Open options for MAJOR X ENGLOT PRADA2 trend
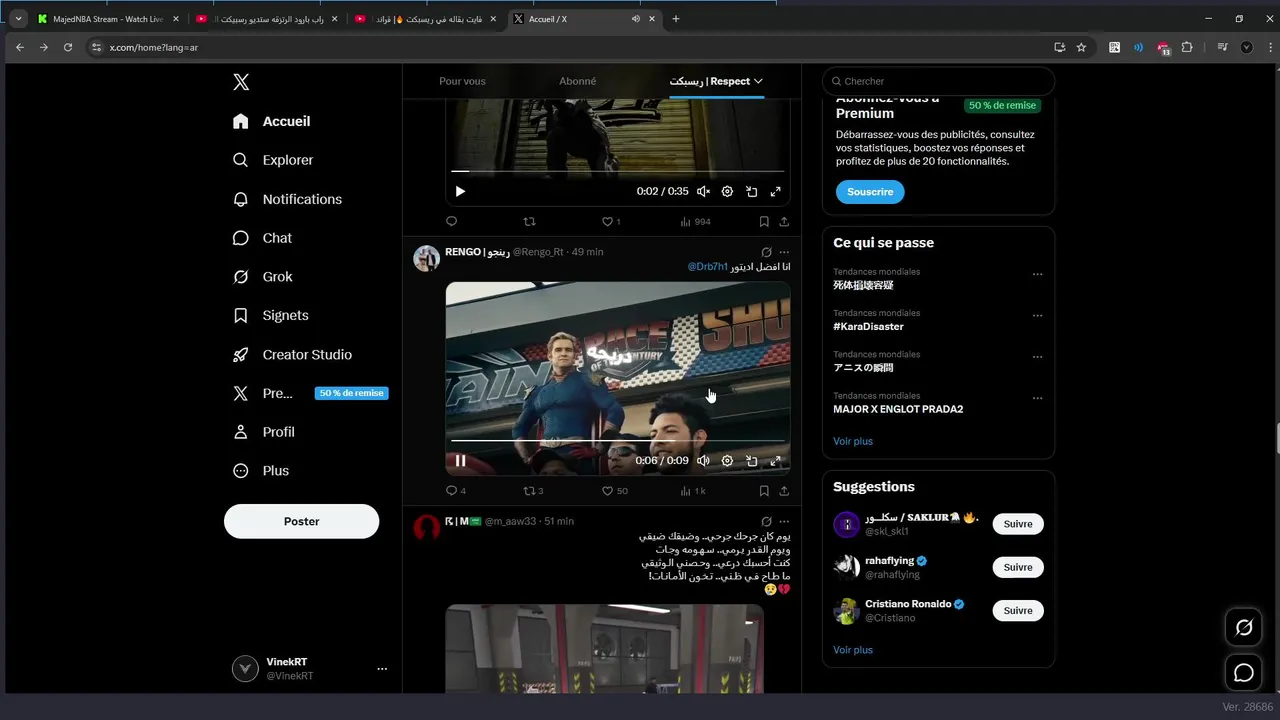This screenshot has height=720, width=1280. point(1037,398)
